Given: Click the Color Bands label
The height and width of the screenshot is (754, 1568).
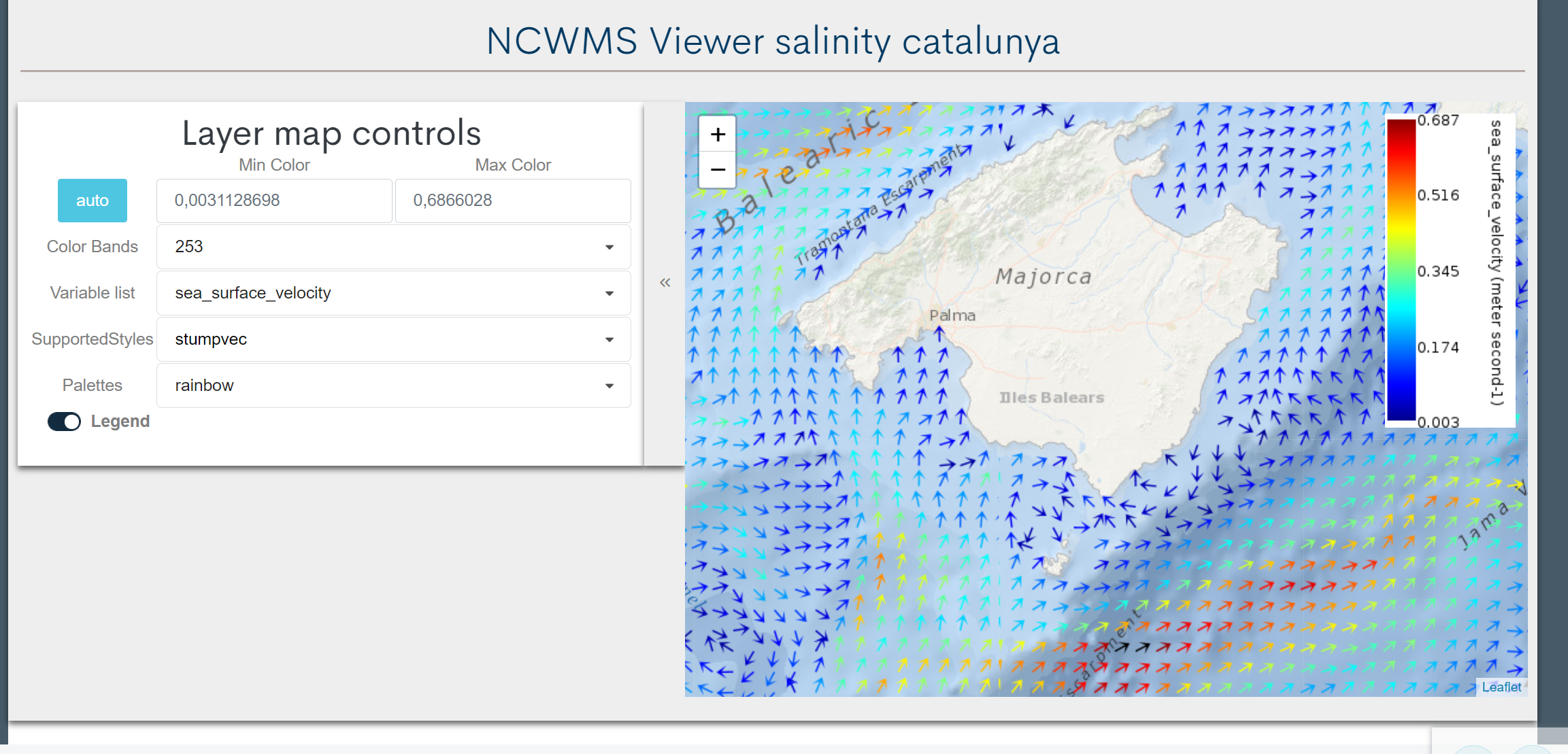Looking at the screenshot, I should coord(93,247).
